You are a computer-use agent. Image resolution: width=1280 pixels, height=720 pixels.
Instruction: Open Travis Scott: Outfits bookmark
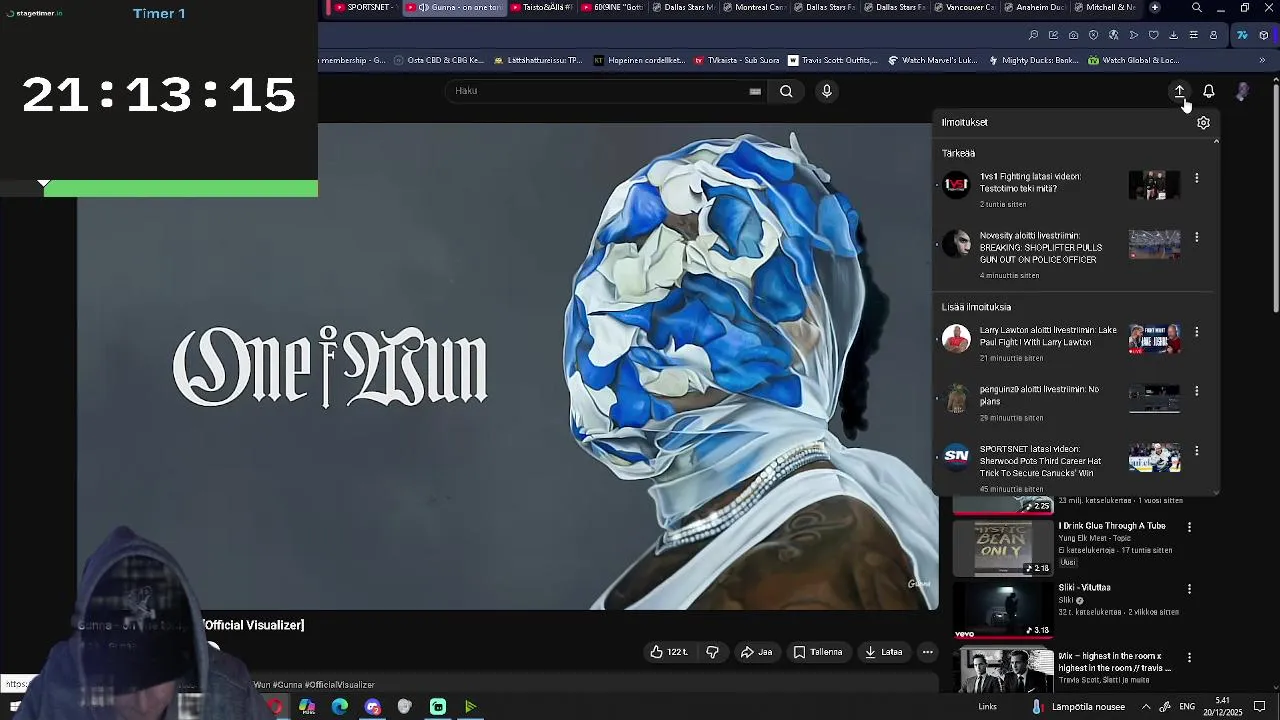tap(832, 60)
